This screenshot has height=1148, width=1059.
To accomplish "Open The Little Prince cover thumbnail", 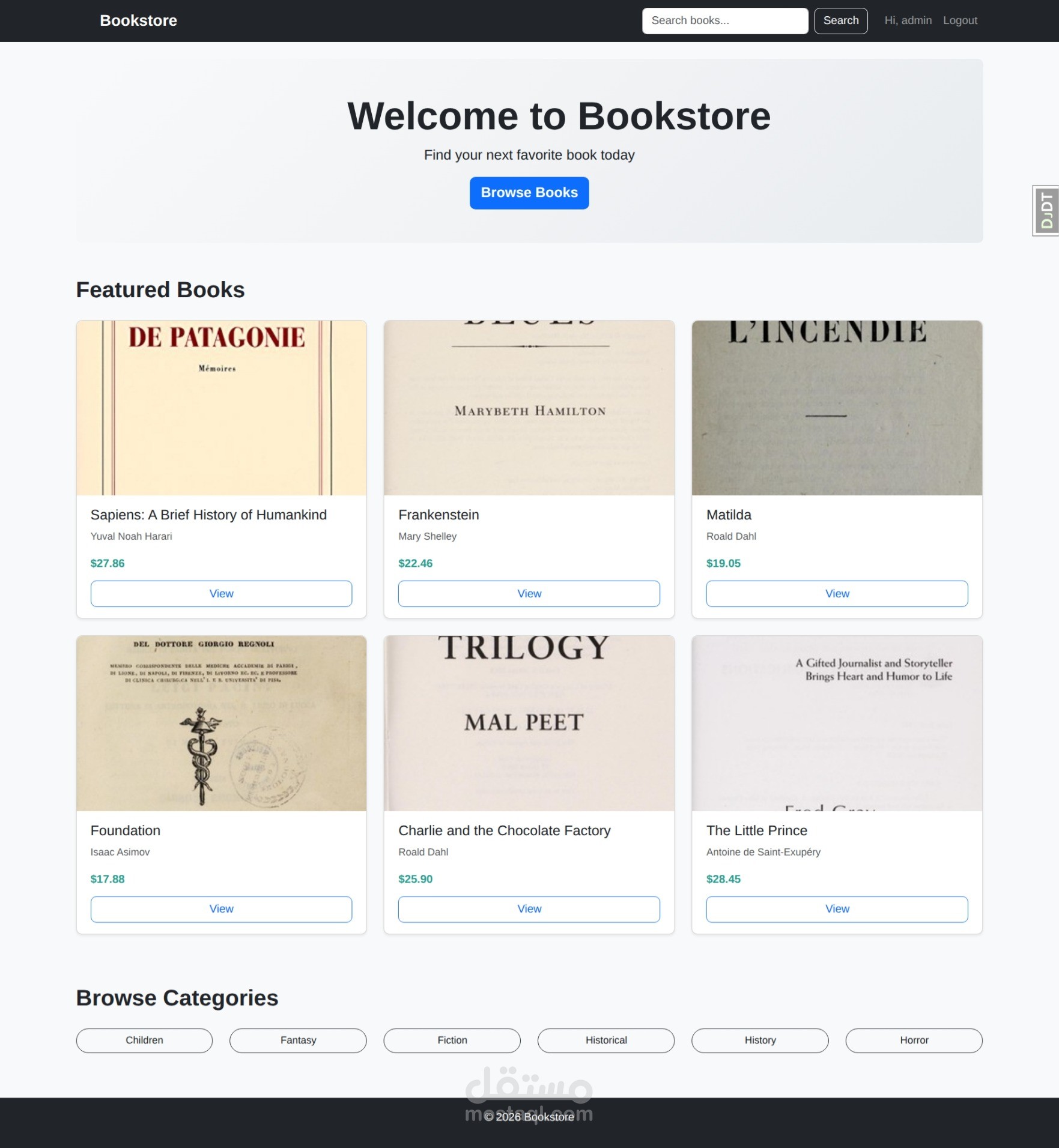I will click(837, 724).
